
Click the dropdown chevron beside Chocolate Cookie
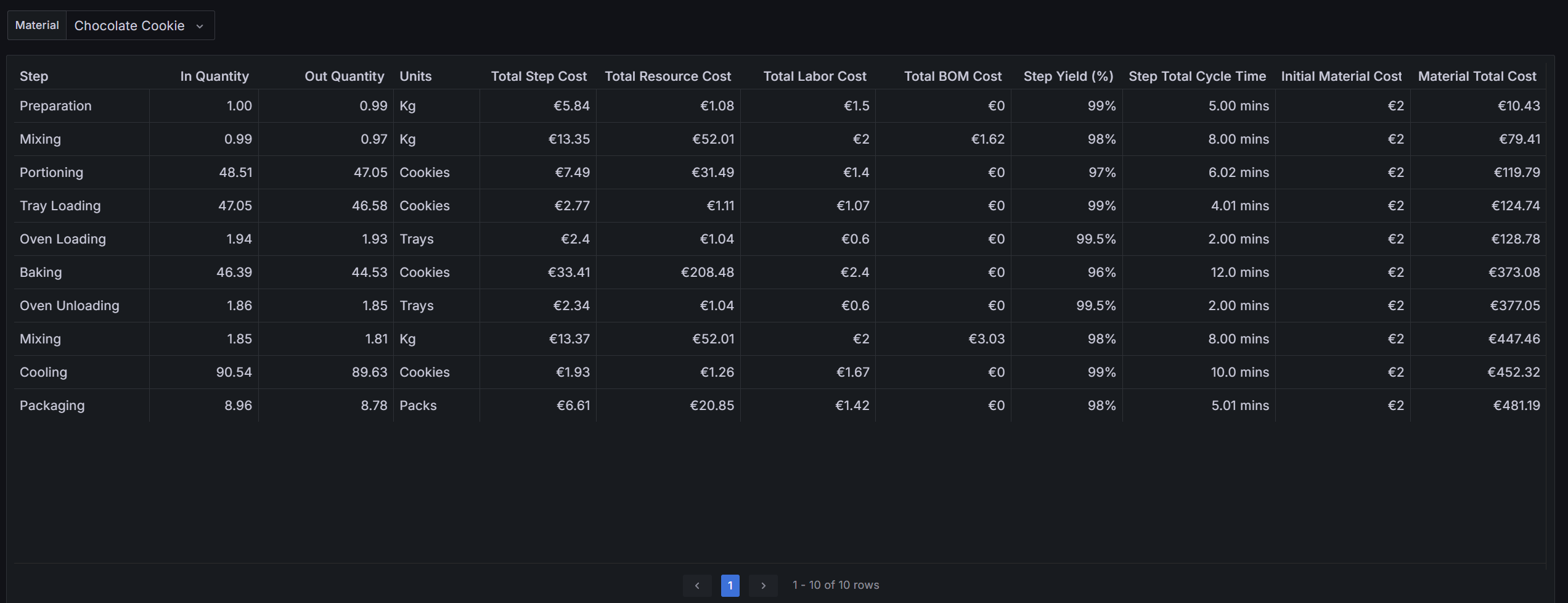[200, 26]
